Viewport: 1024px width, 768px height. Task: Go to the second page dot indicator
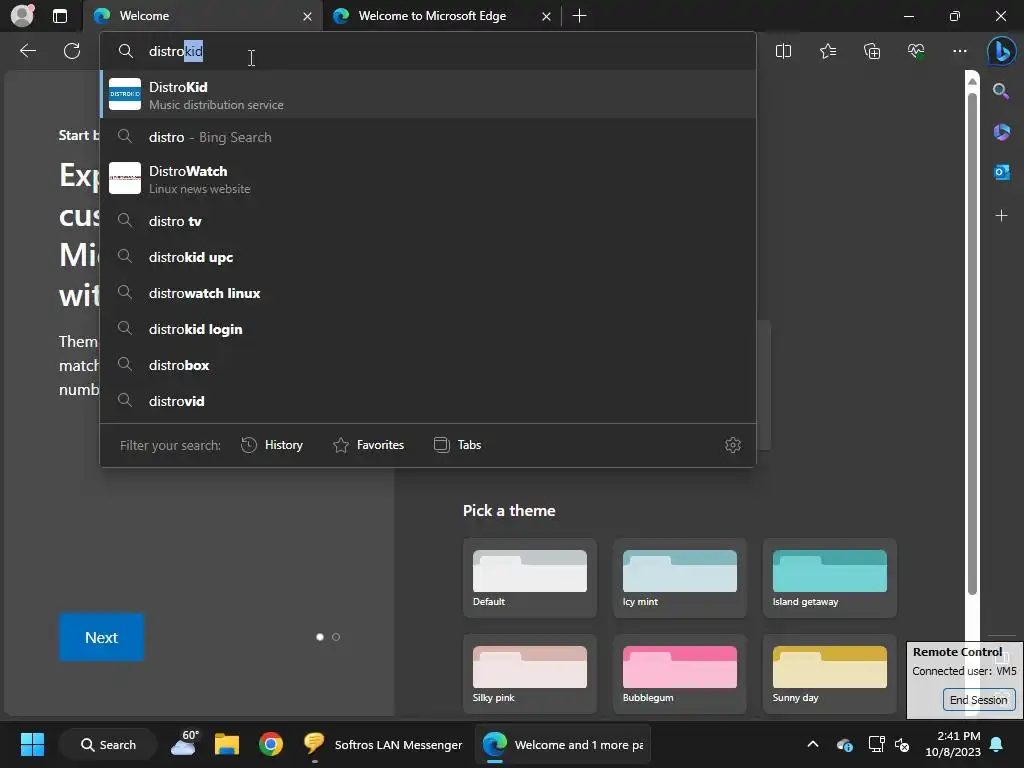[336, 637]
